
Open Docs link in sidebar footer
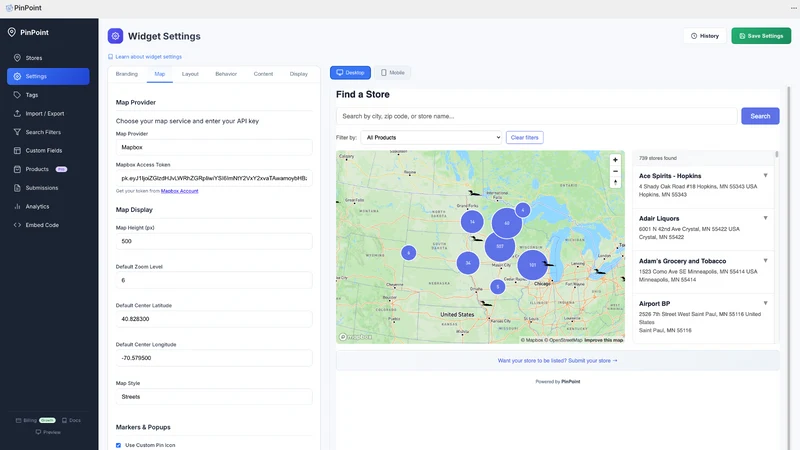tap(71, 420)
